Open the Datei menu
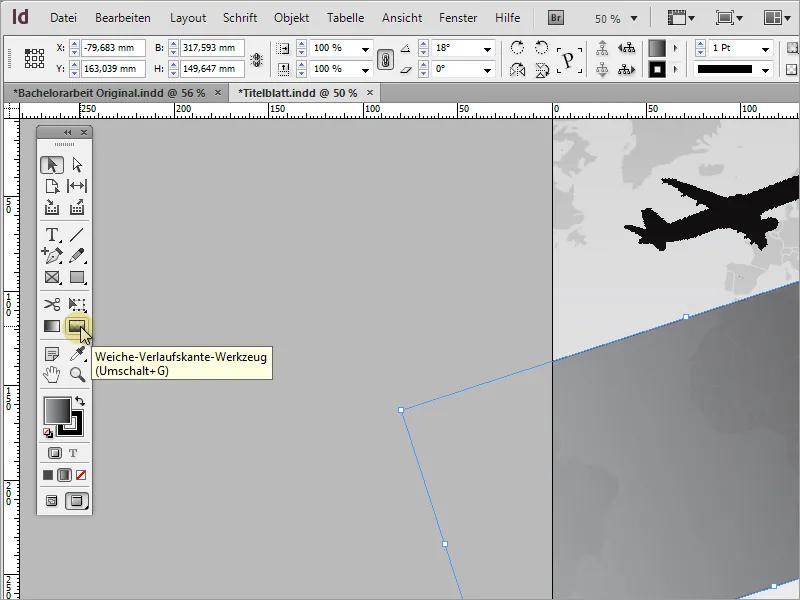 coord(63,18)
